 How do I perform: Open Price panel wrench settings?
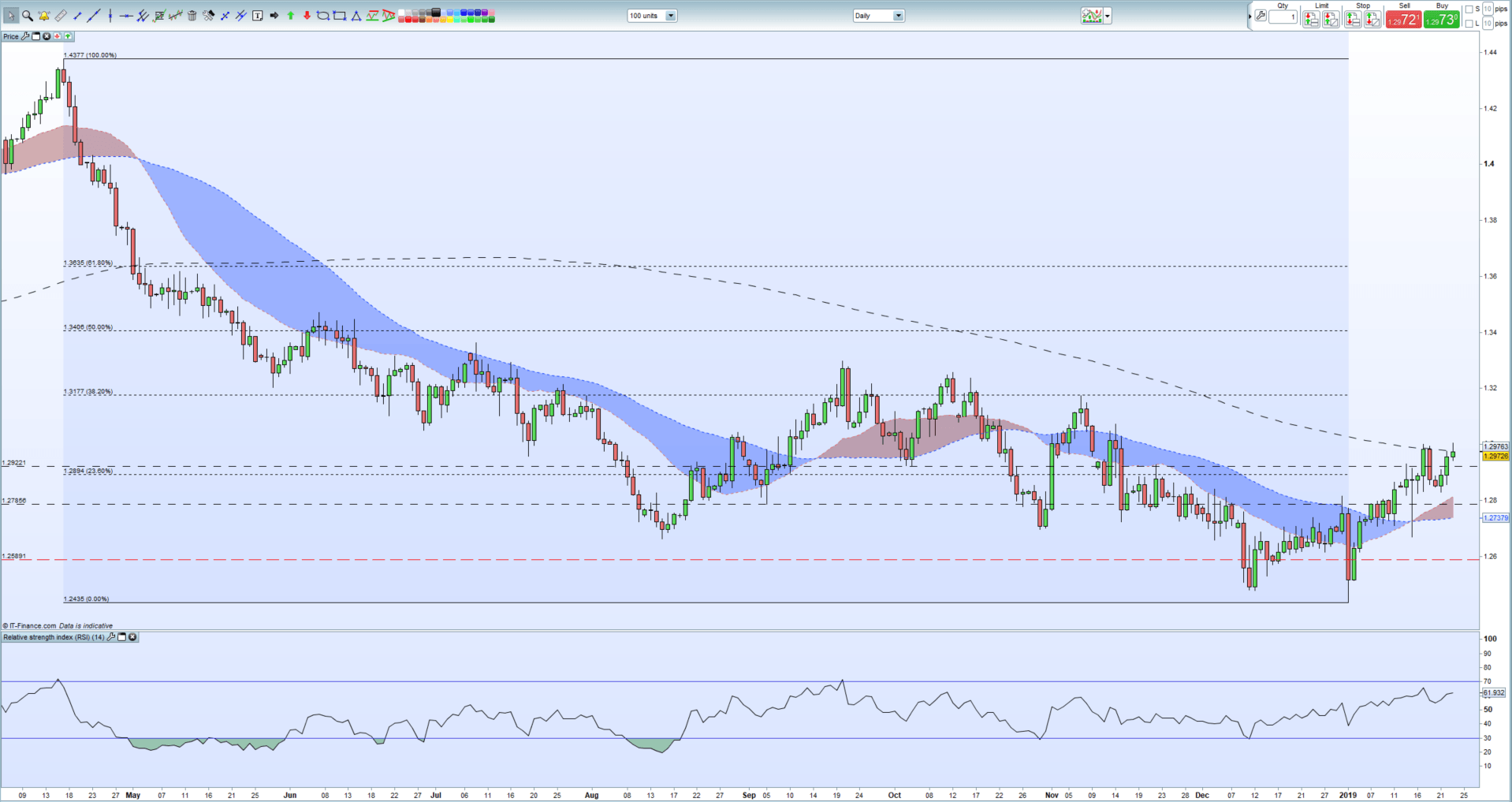[25, 36]
